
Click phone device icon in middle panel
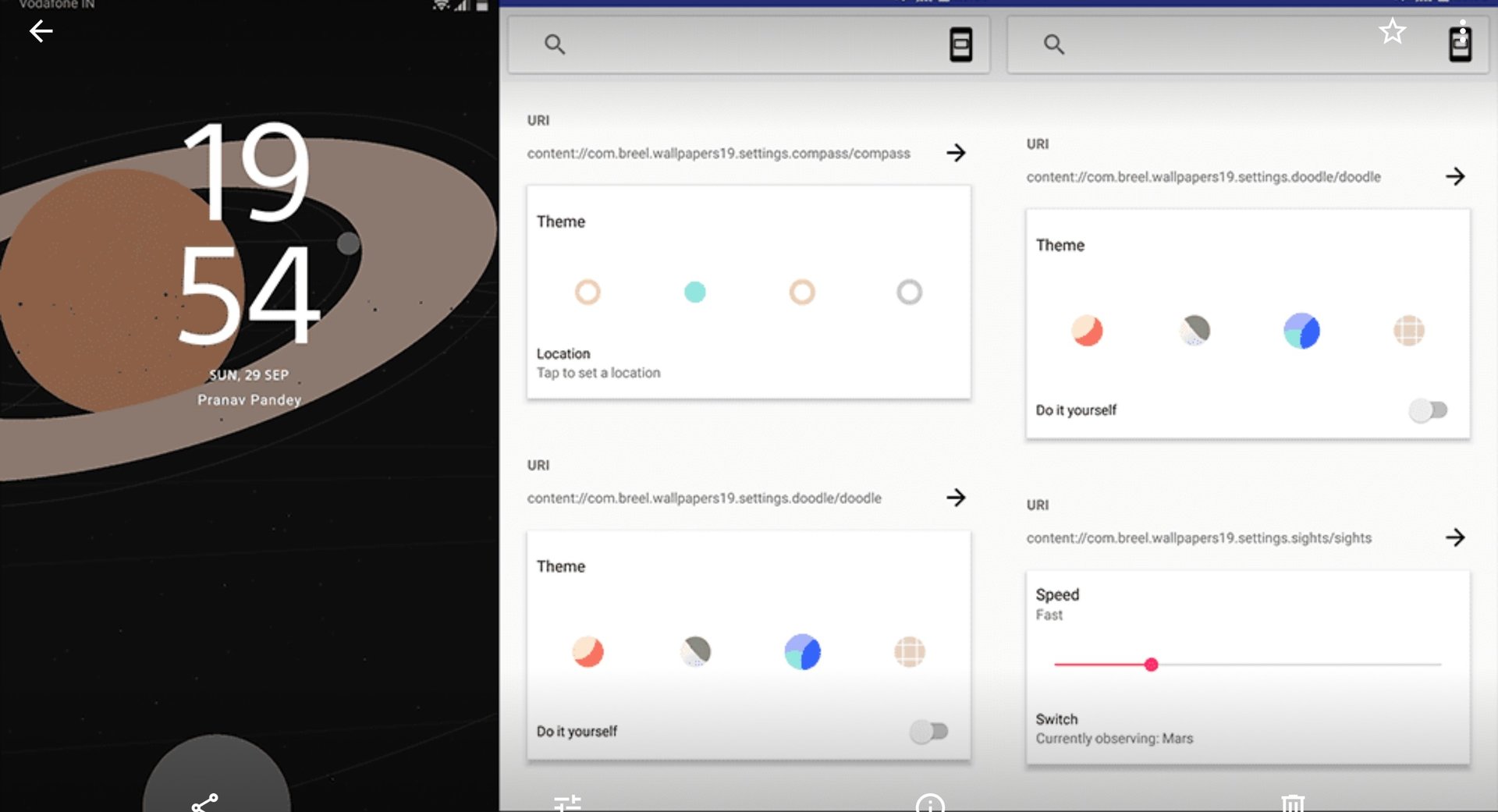(960, 44)
